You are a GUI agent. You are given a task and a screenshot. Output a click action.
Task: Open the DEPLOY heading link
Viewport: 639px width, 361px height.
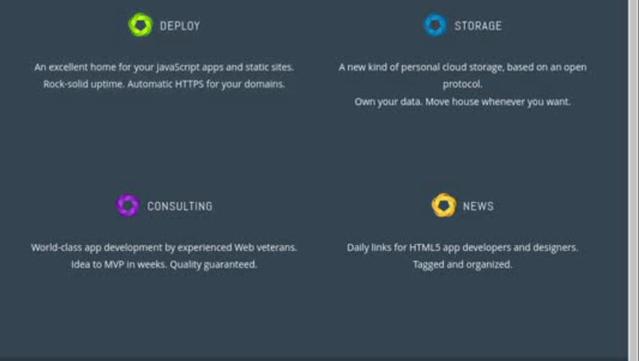pyautogui.click(x=180, y=26)
